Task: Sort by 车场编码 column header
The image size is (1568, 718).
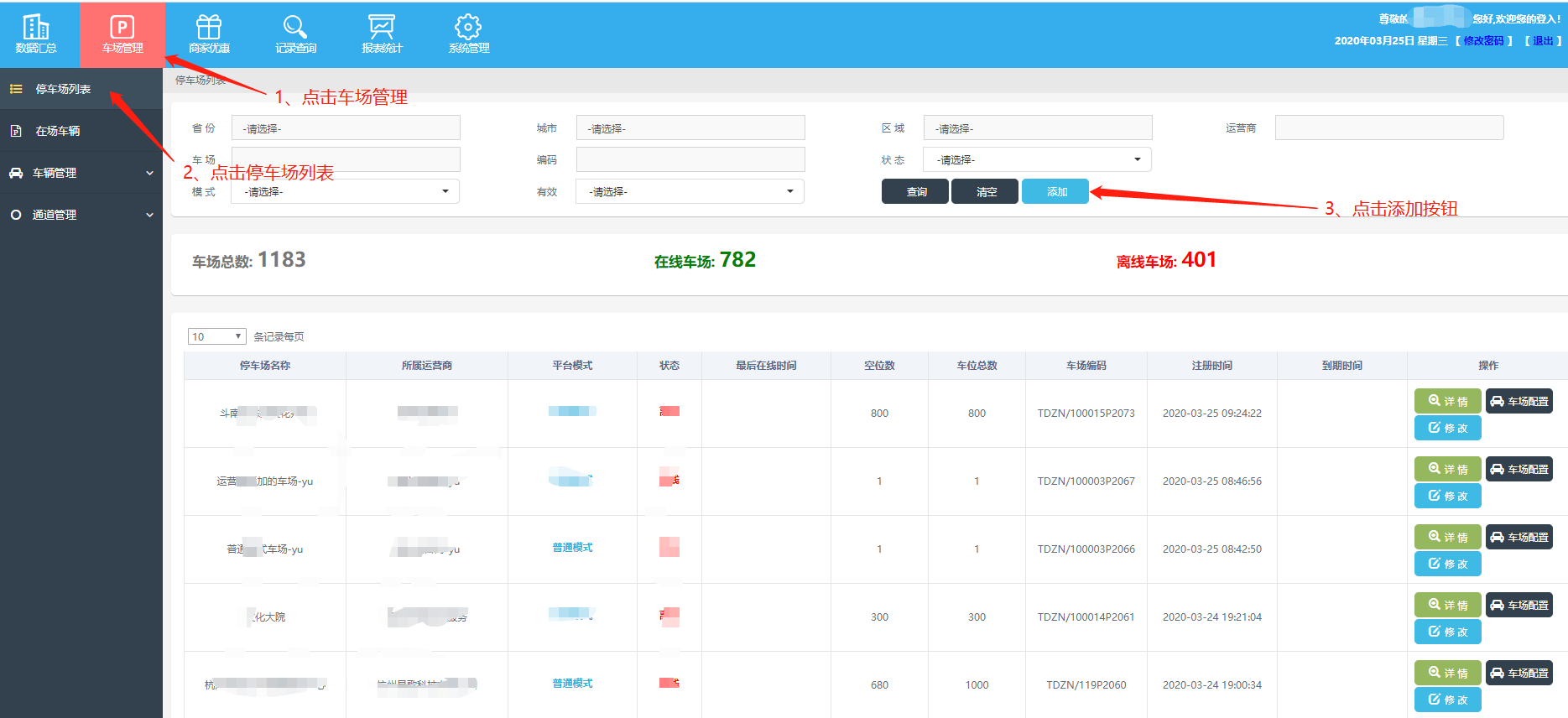Action: click(1086, 365)
